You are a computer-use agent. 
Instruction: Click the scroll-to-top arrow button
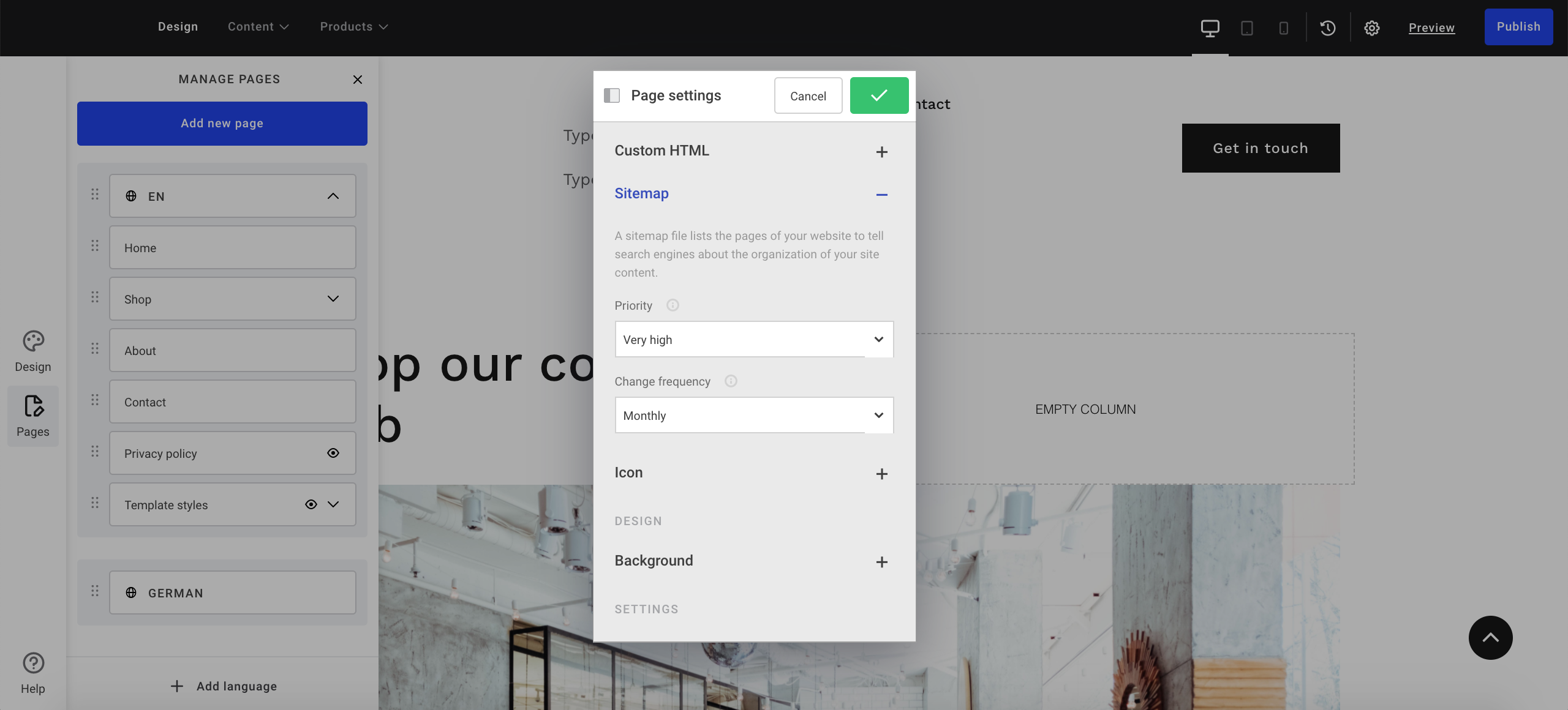pyautogui.click(x=1490, y=637)
